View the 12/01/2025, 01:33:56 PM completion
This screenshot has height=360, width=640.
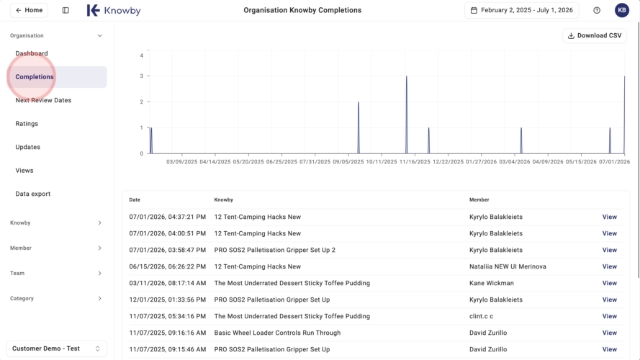coord(609,300)
